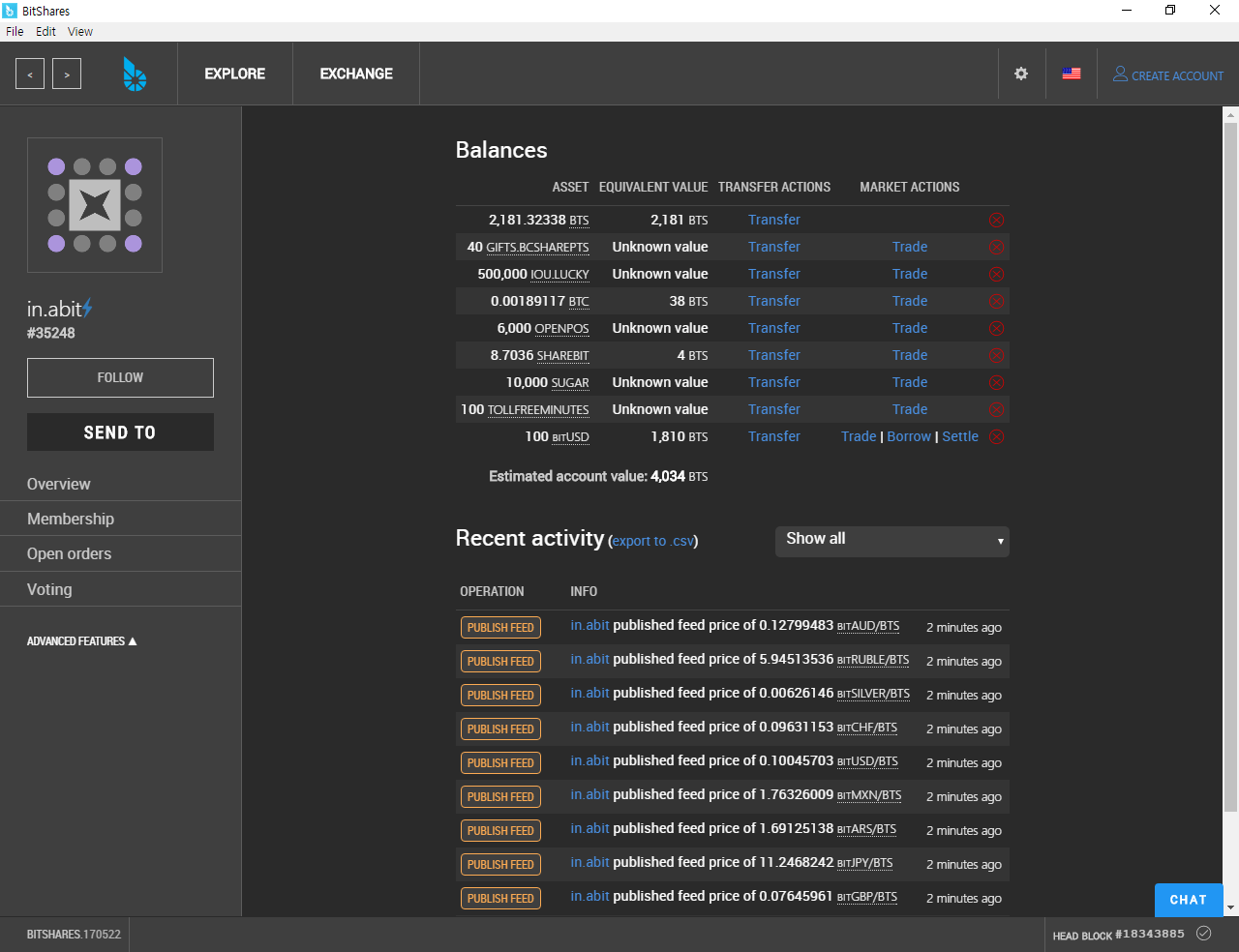This screenshot has height=952, width=1239.
Task: Hide the bitUSD asset with red X
Action: click(996, 436)
